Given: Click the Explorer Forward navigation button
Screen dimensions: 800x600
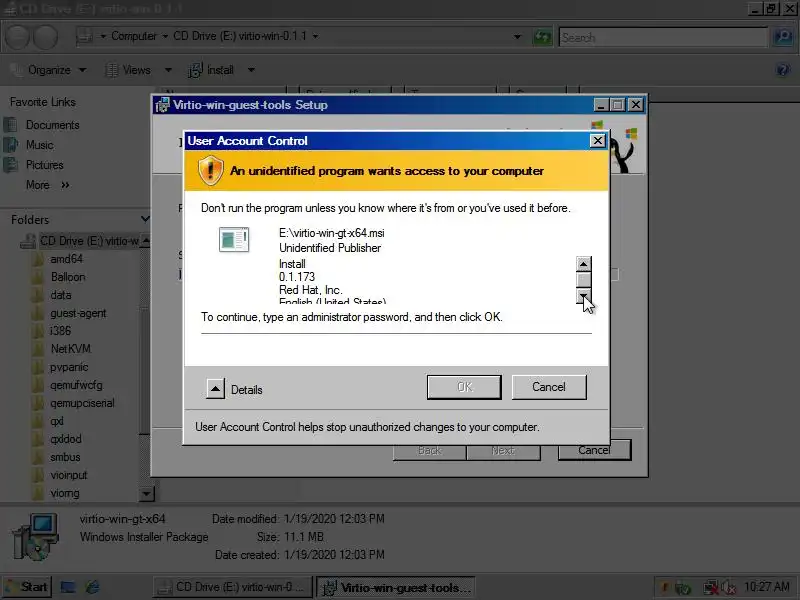Looking at the screenshot, I should [x=45, y=37].
